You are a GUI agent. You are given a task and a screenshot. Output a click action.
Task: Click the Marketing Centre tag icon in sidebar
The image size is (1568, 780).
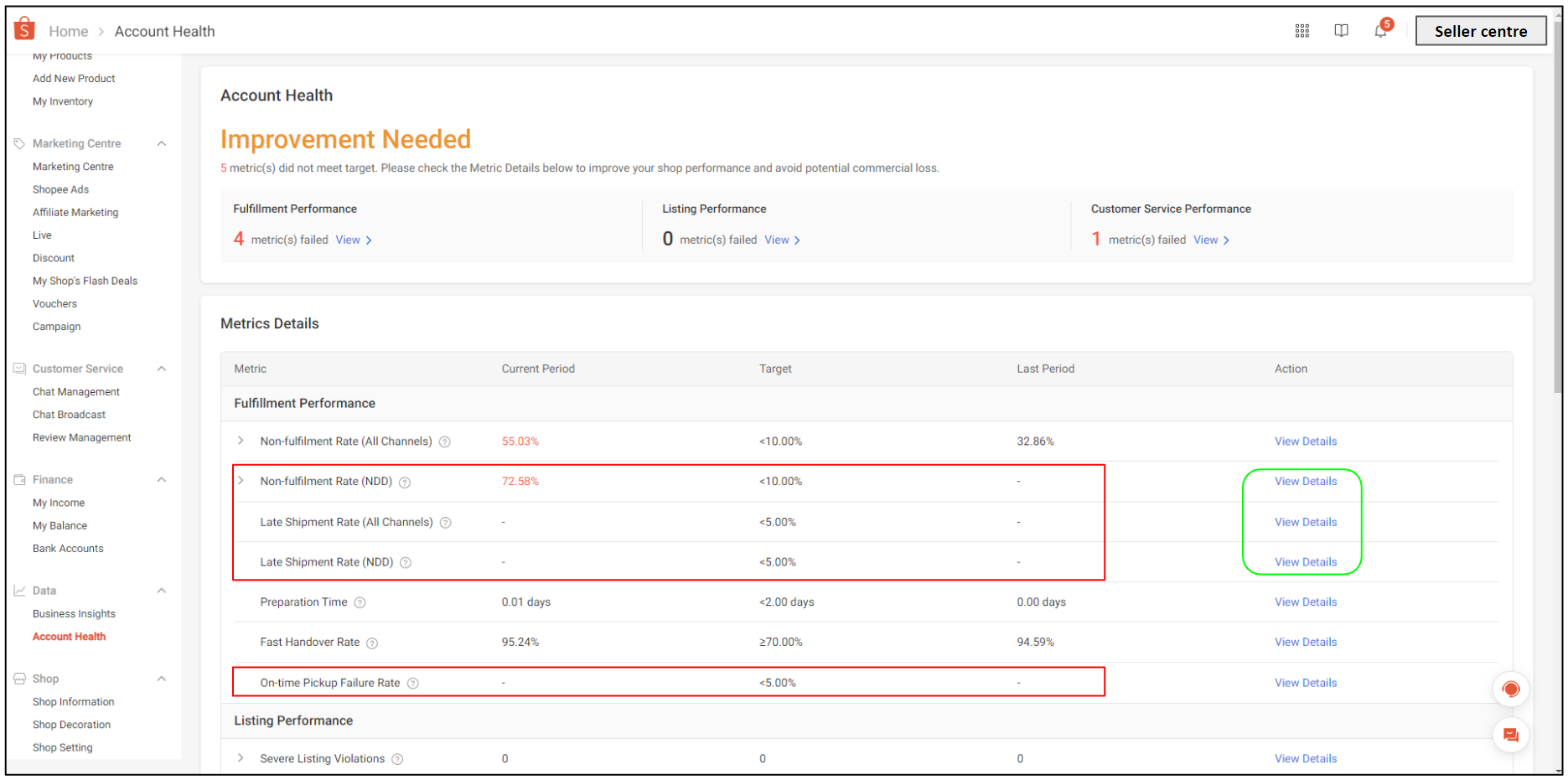click(19, 142)
